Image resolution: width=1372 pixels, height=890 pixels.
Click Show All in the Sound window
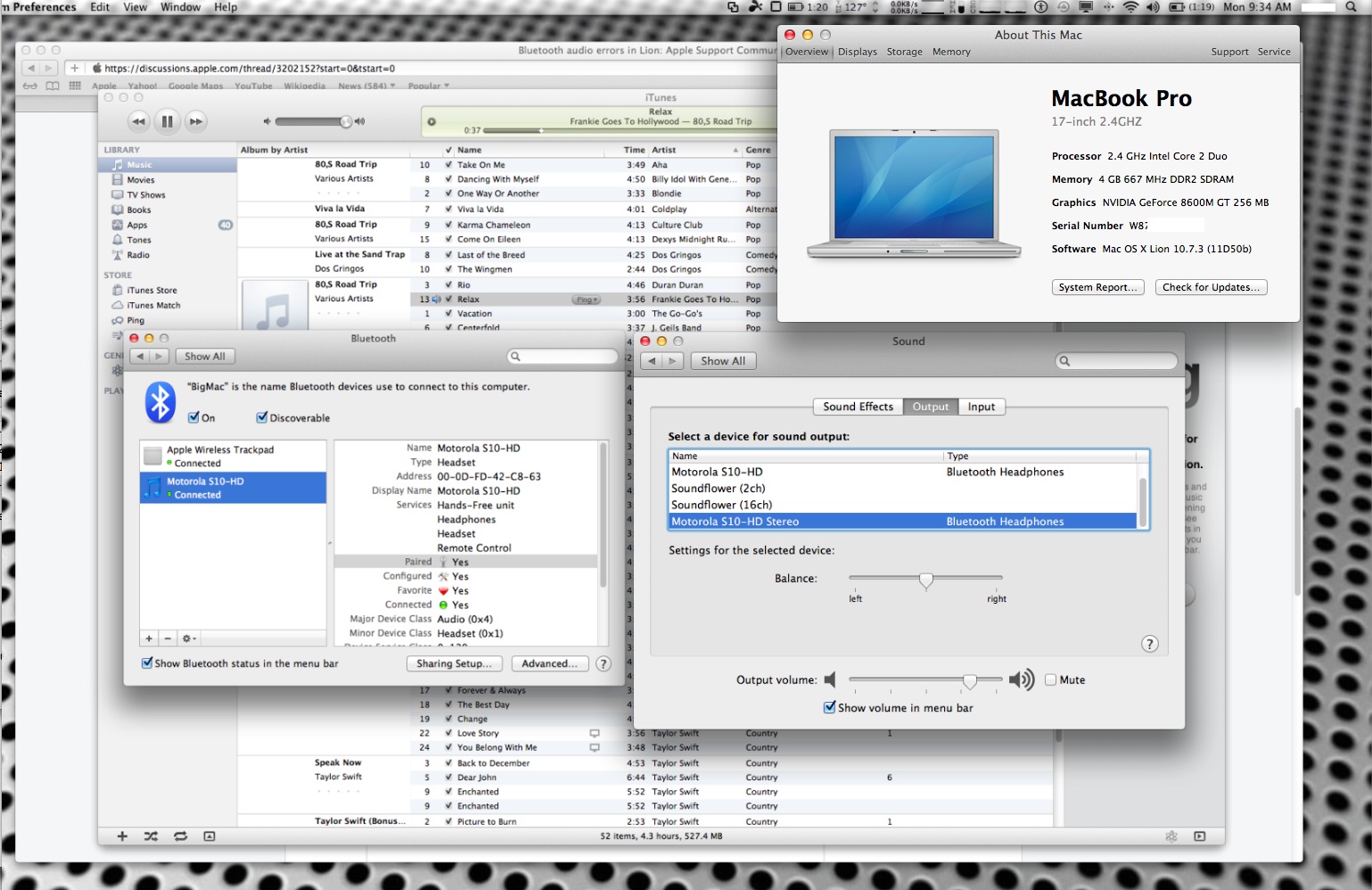(723, 360)
